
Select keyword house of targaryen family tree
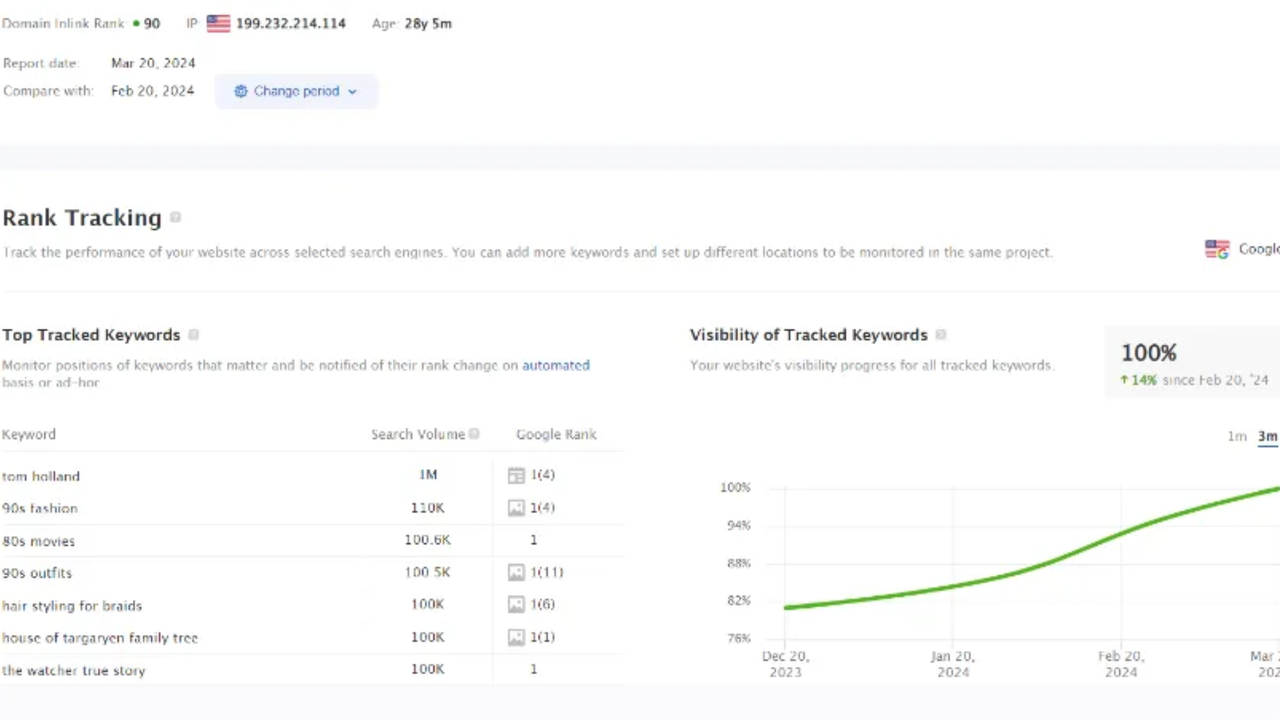(x=100, y=638)
